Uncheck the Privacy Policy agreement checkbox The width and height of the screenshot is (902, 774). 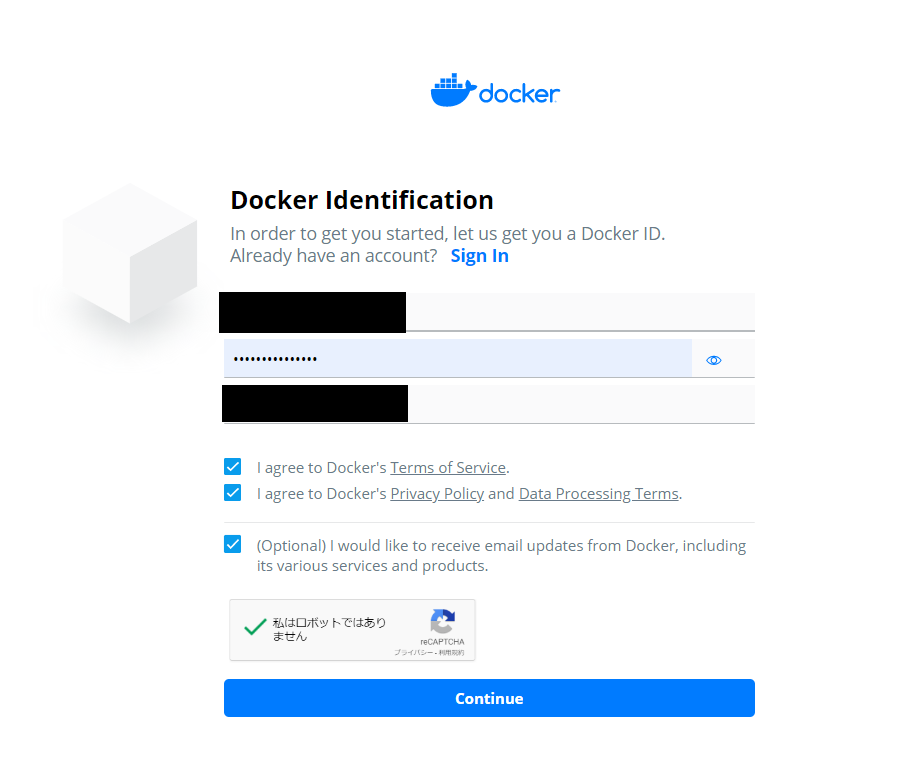click(232, 493)
